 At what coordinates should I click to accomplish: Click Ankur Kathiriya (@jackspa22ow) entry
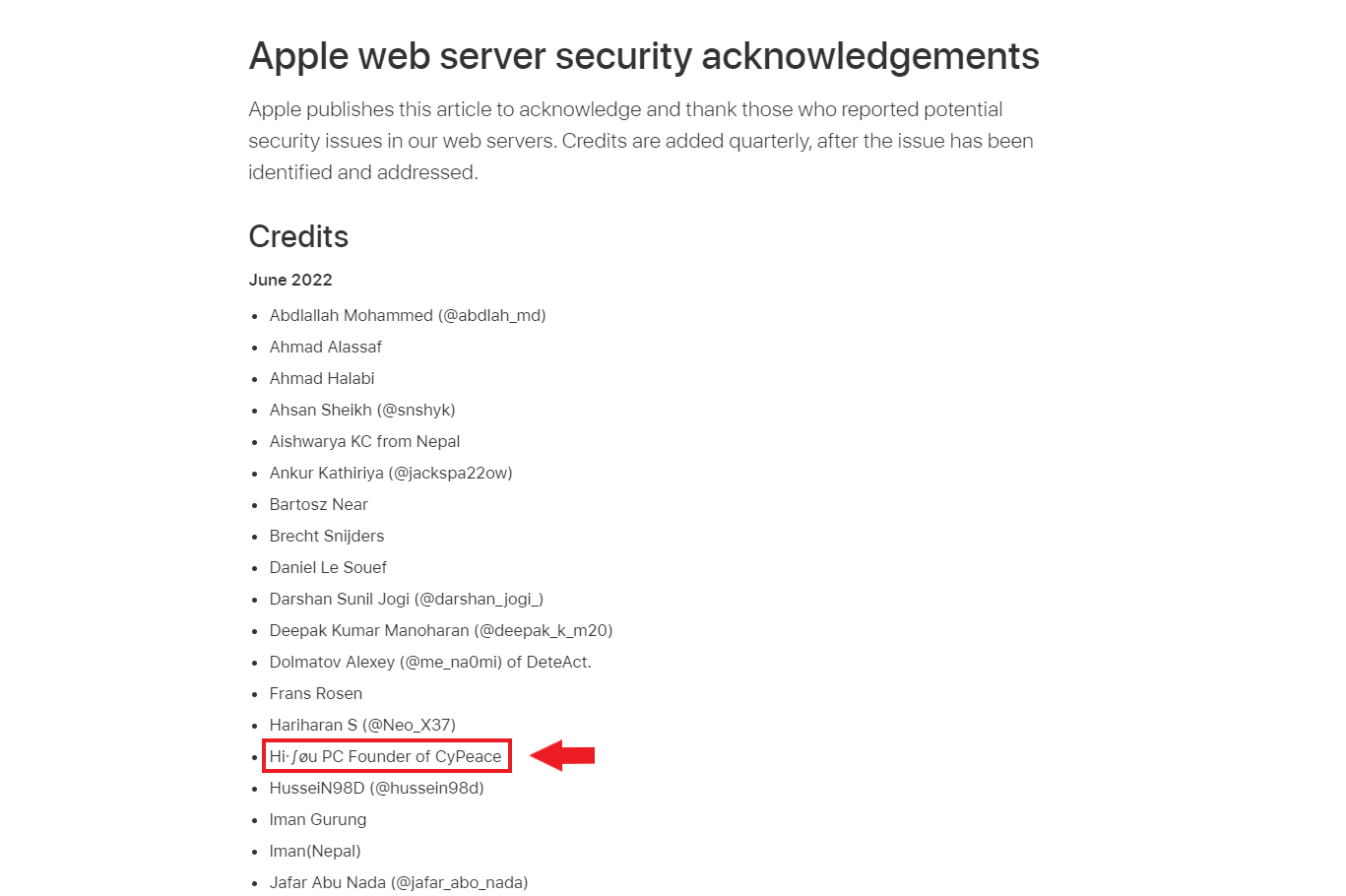[x=391, y=473]
